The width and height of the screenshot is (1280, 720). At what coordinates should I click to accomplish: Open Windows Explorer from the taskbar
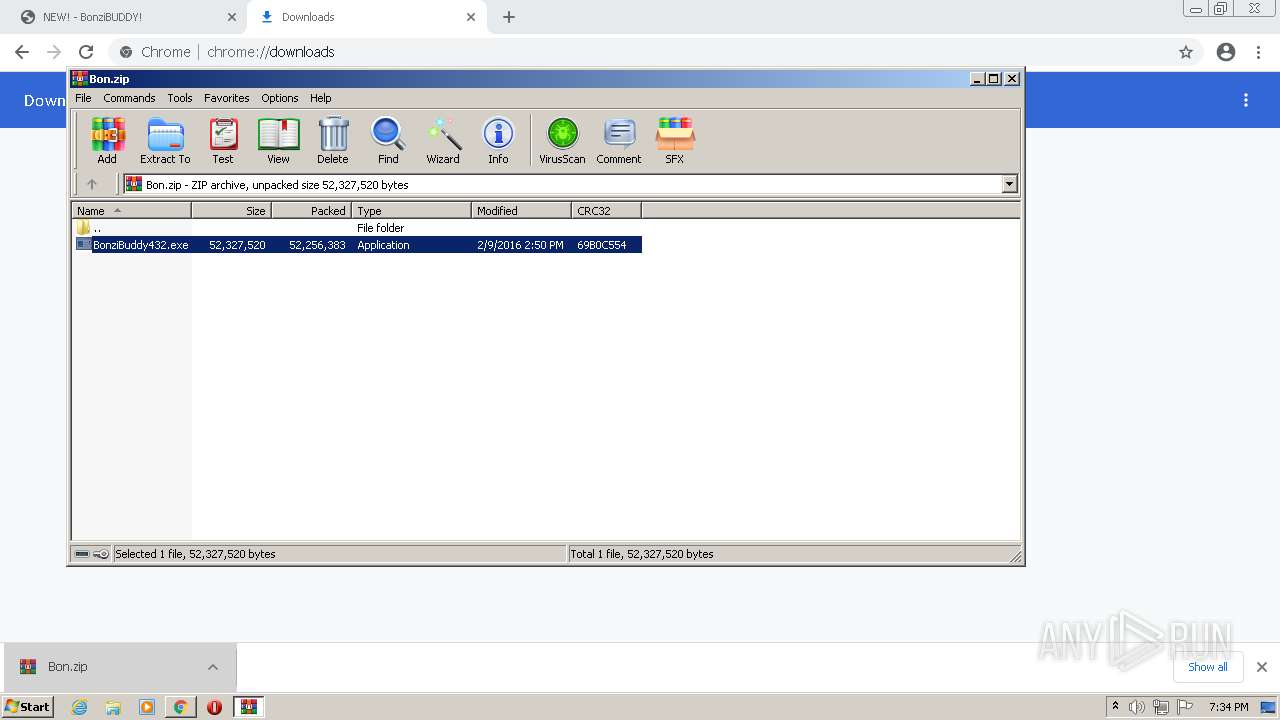(x=113, y=707)
